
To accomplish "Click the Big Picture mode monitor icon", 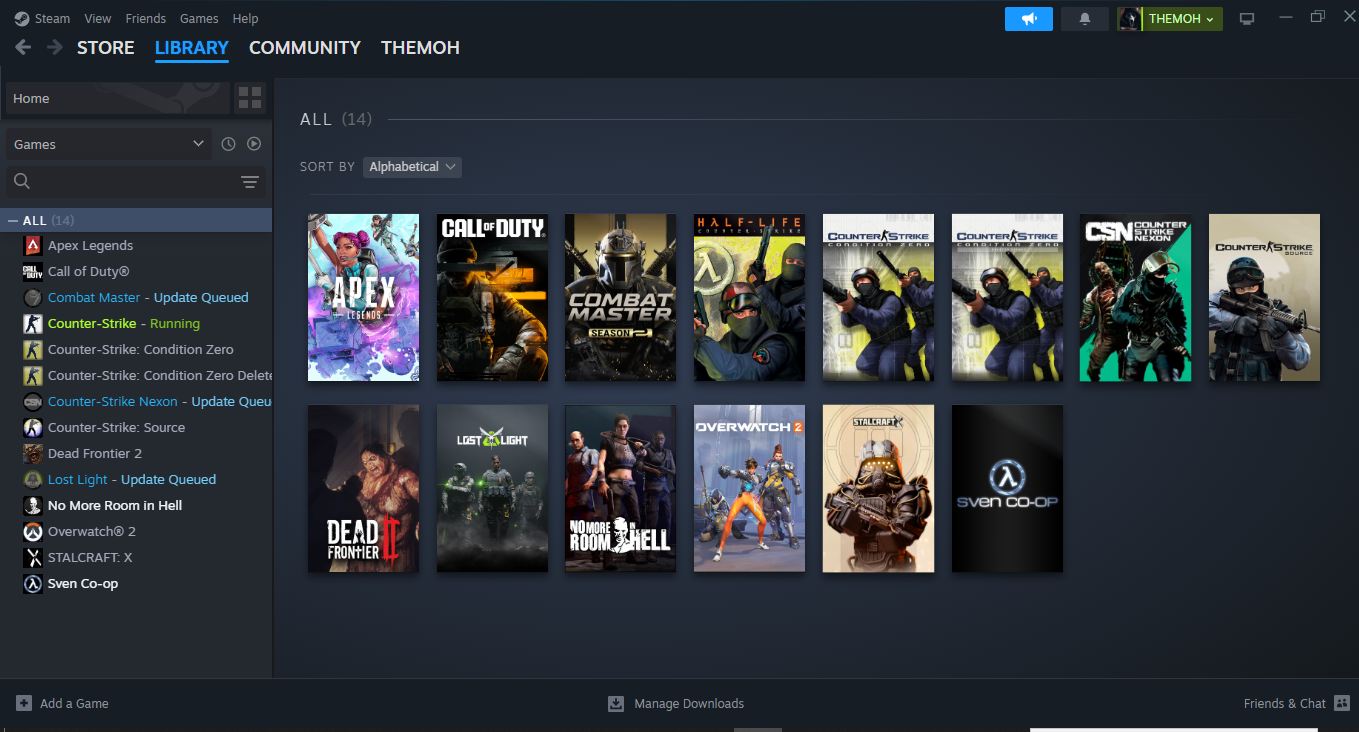I will pos(1246,19).
